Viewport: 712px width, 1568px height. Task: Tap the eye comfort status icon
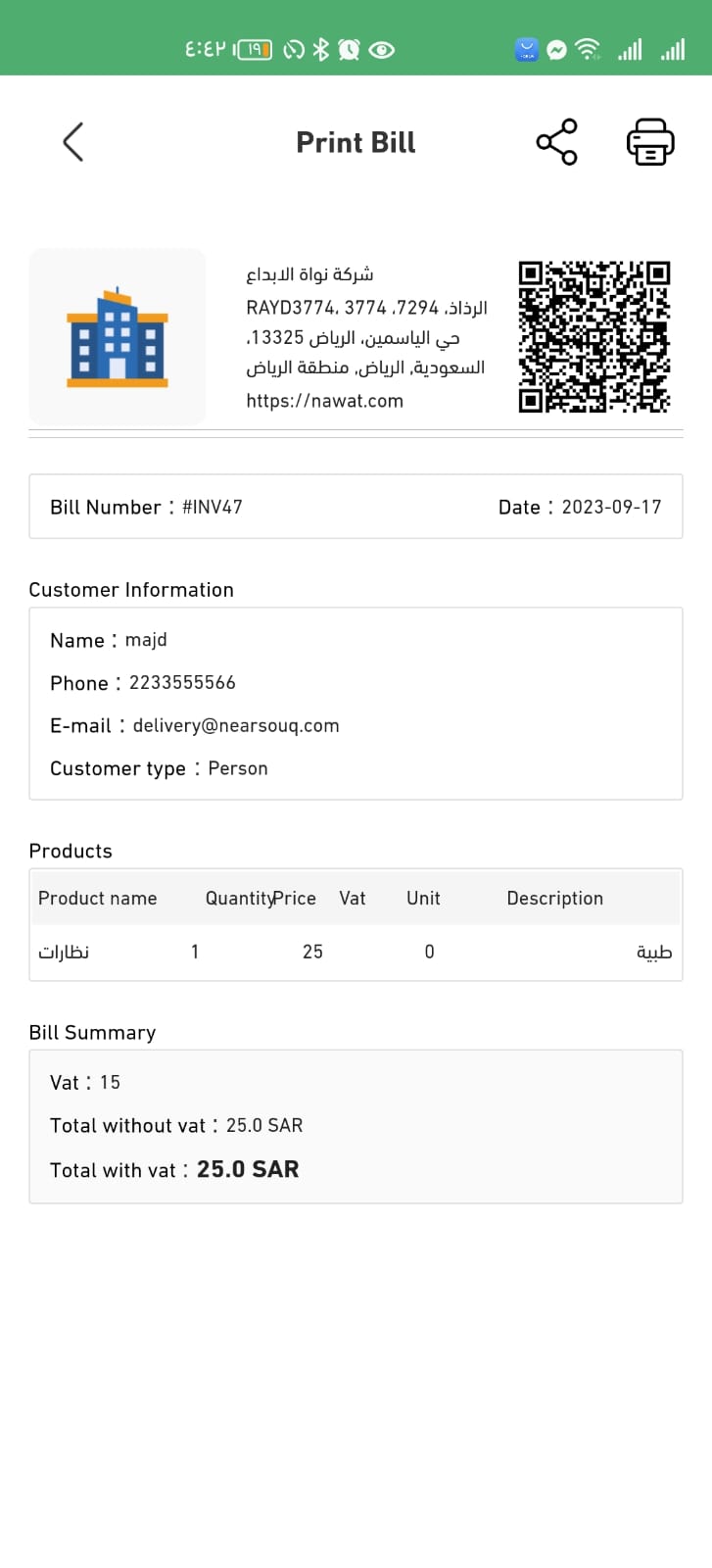tap(382, 49)
